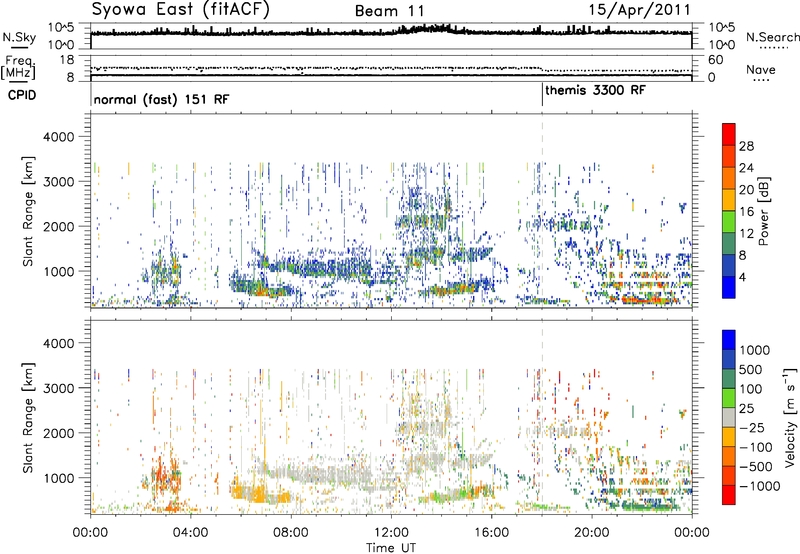This screenshot has height=554, width=800.
Task: Select the 'Freq. [MHz]' axis label
Action: [18, 68]
